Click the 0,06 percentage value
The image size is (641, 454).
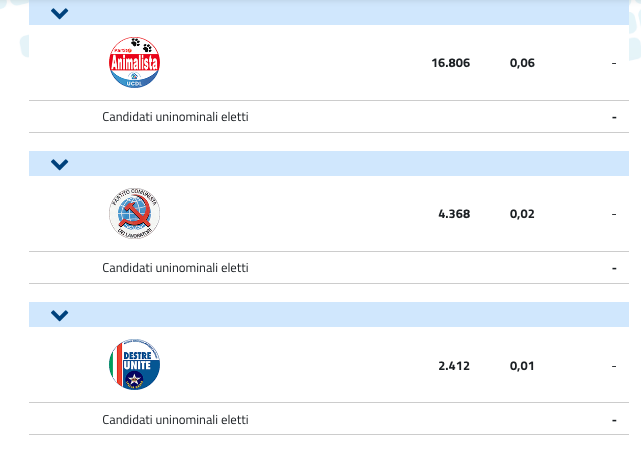522,63
